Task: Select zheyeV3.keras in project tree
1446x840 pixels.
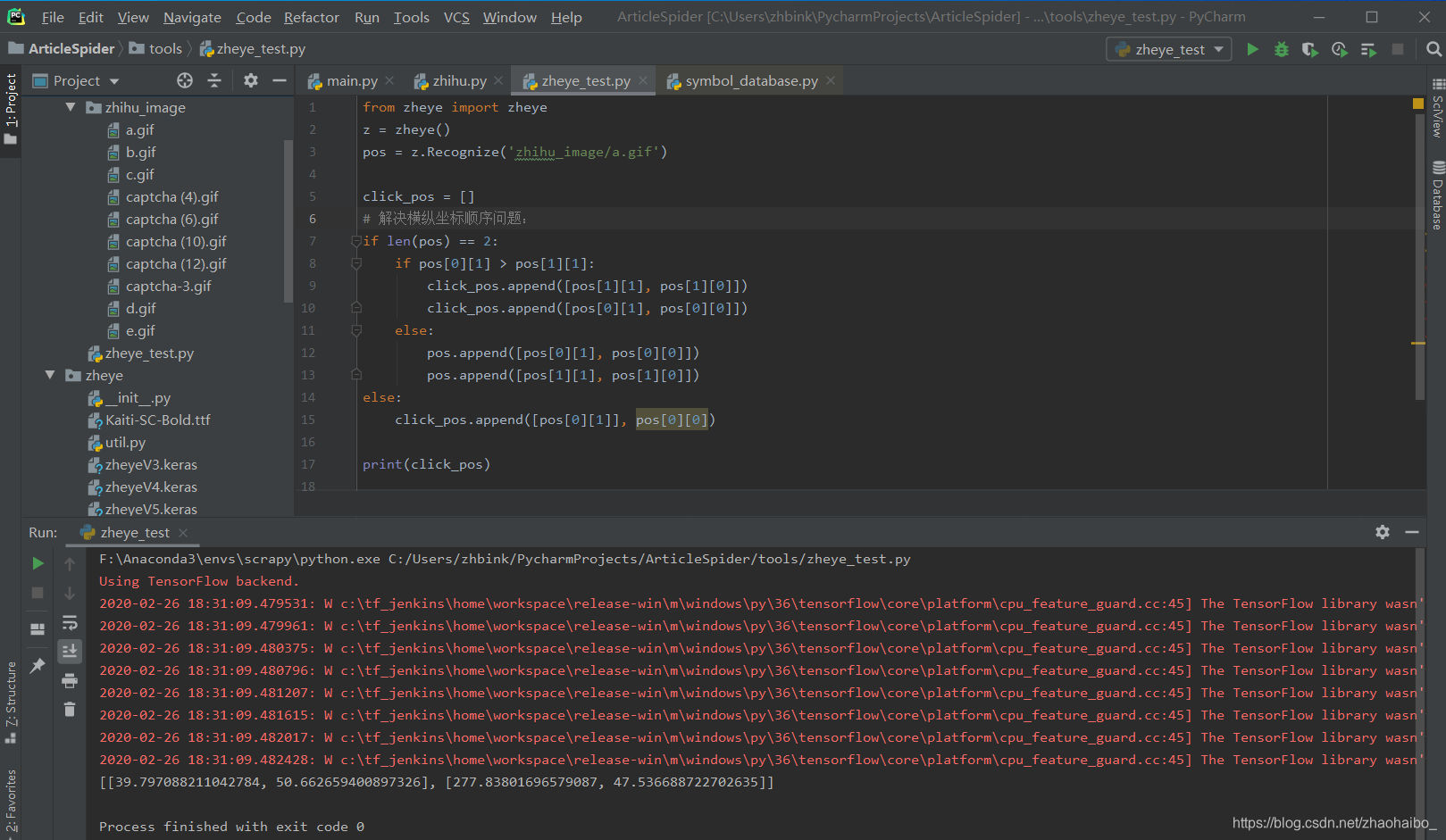Action: pos(151,464)
